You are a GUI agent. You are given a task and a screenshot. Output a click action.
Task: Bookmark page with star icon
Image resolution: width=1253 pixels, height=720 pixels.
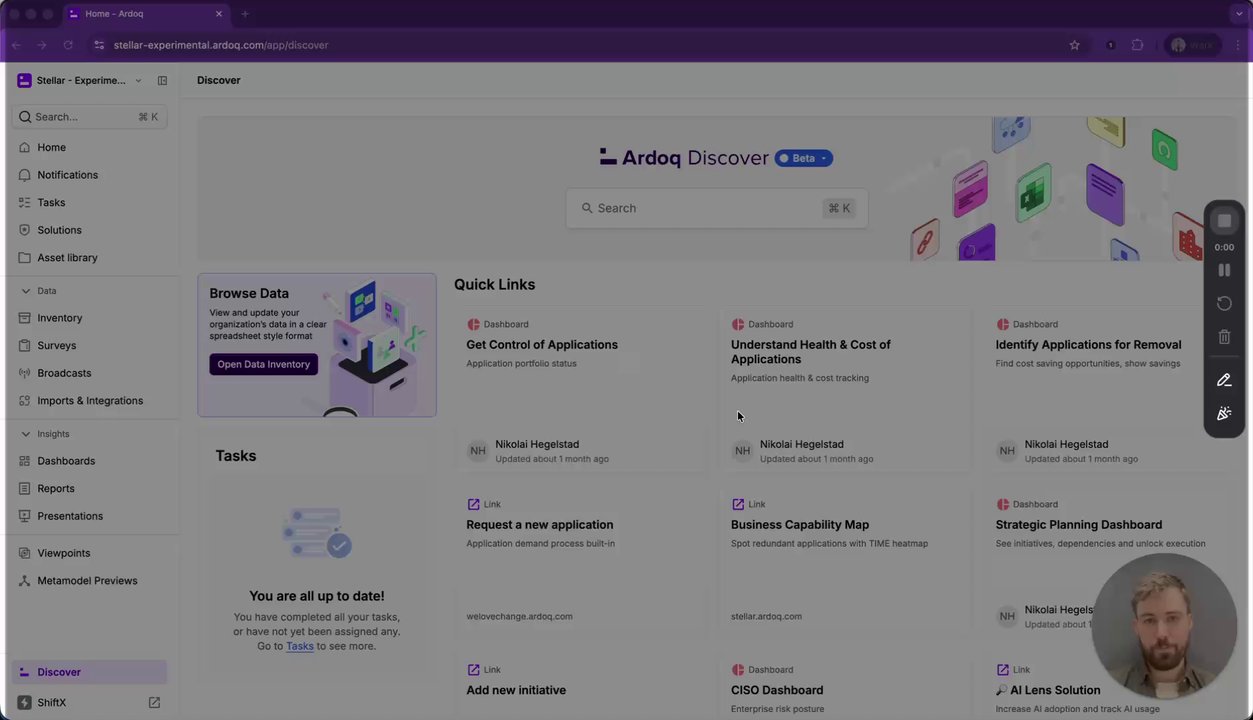coord(1075,45)
